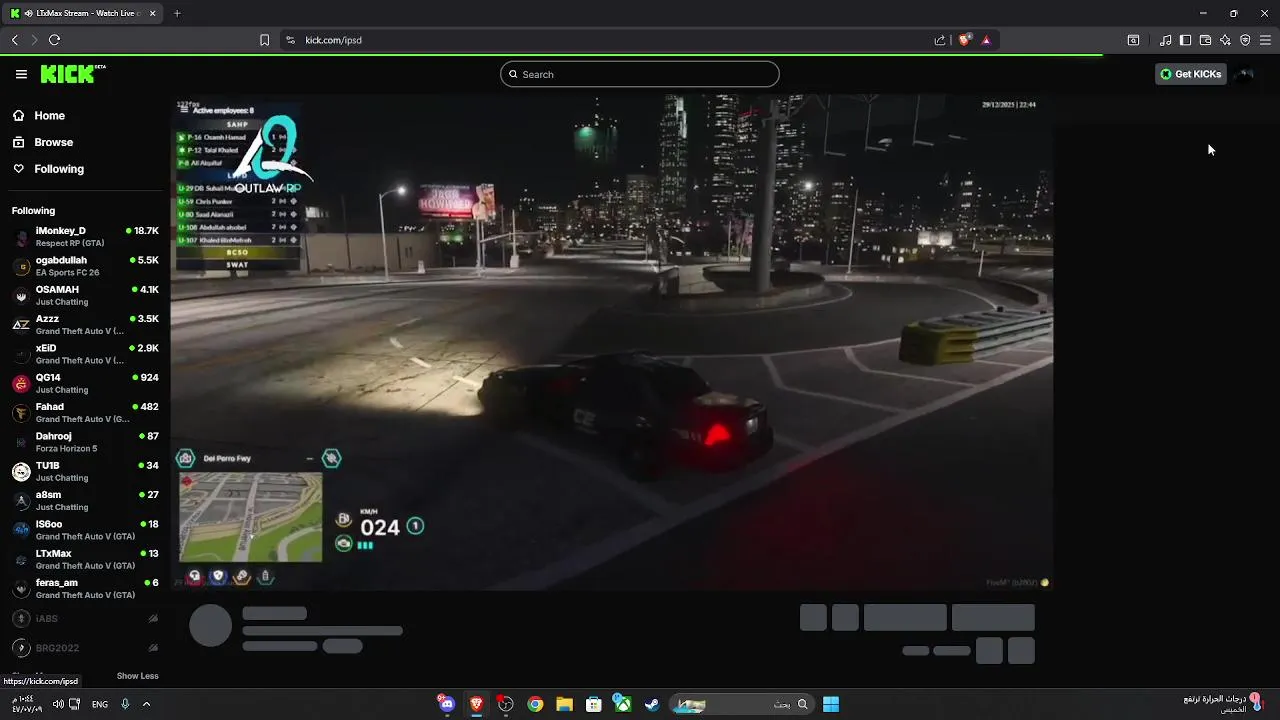Open volume control in system tray
This screenshot has height=720, width=1280.
[58, 704]
